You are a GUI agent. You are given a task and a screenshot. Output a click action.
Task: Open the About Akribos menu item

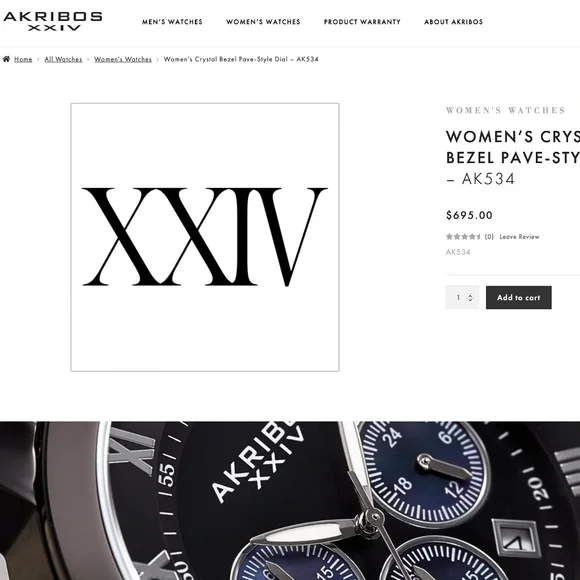click(x=453, y=22)
